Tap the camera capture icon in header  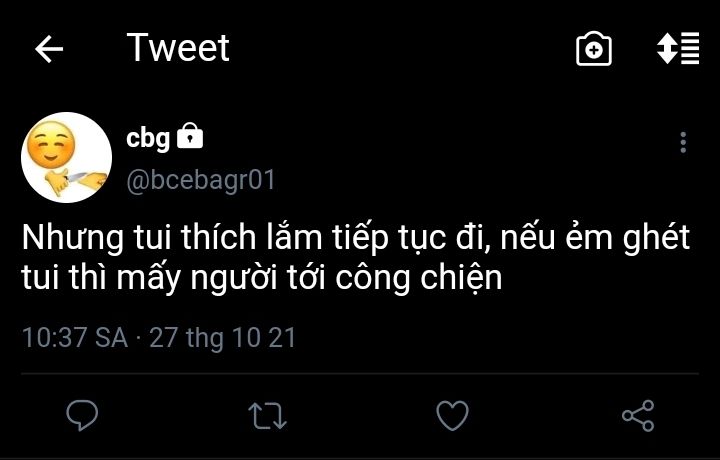coord(594,49)
